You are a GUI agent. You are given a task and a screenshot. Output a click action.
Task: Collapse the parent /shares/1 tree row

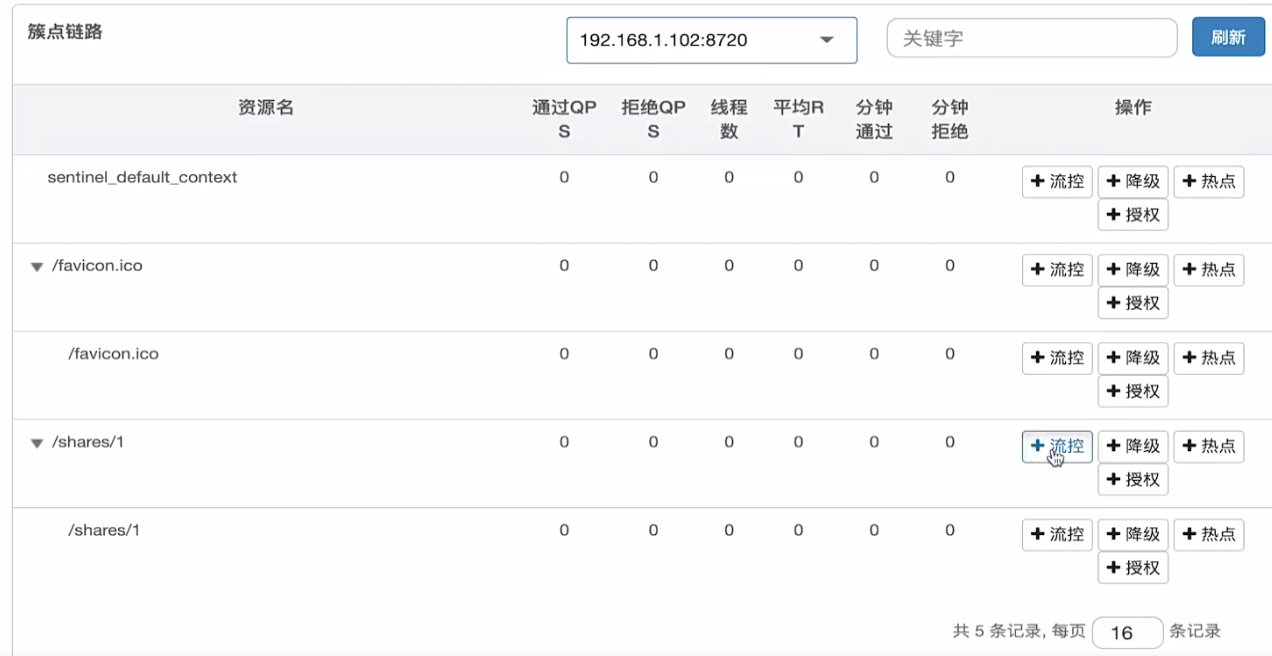click(37, 443)
